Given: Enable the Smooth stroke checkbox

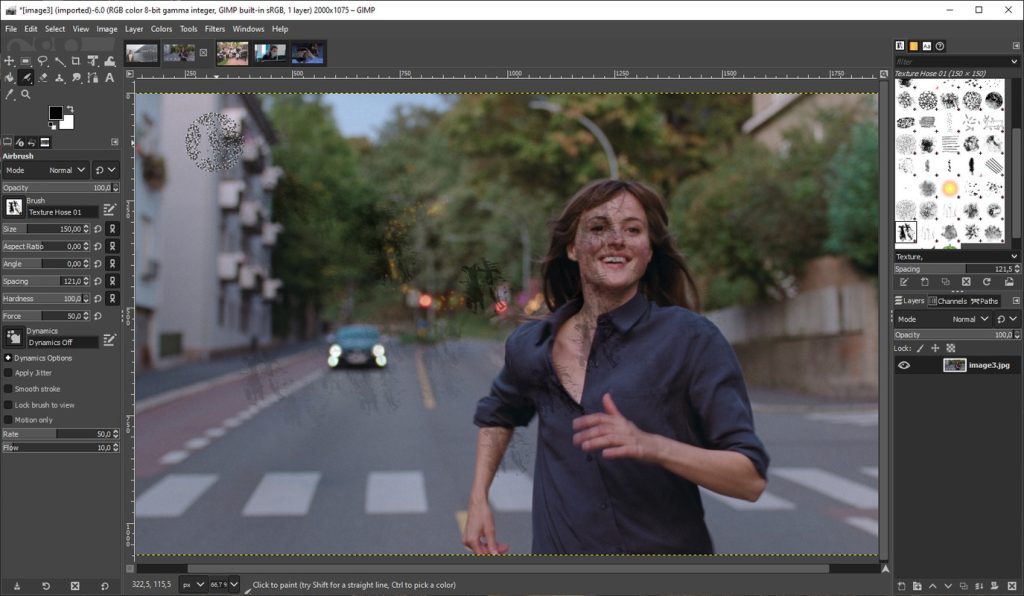Looking at the screenshot, I should point(8,388).
